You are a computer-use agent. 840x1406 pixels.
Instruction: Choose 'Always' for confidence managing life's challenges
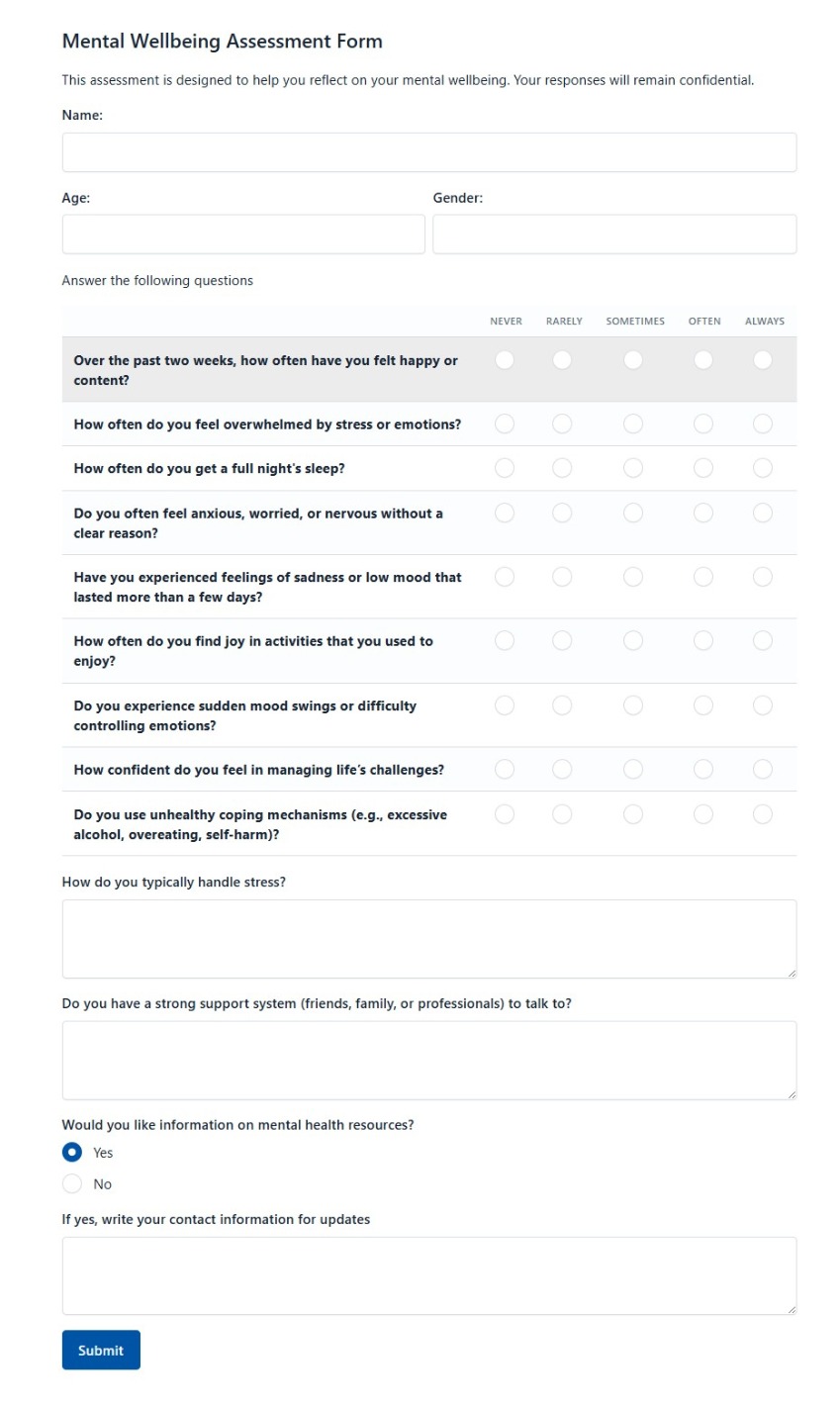[763, 769]
